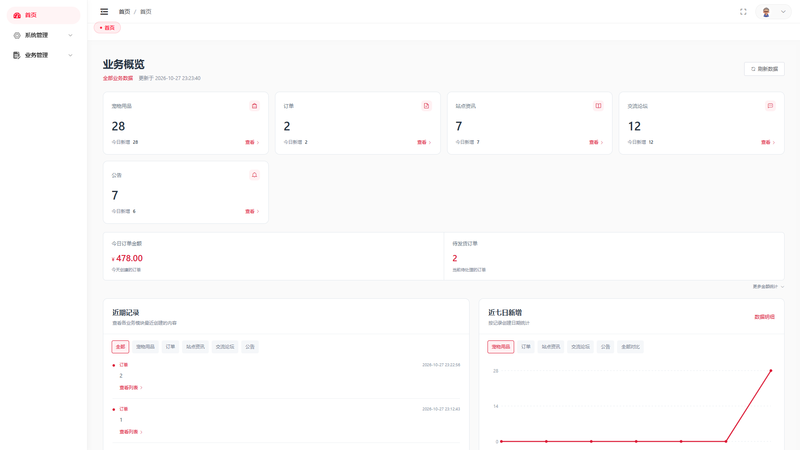Select 交流论坛 tab in 近七日新增 chart
800x450 pixels.
580,347
